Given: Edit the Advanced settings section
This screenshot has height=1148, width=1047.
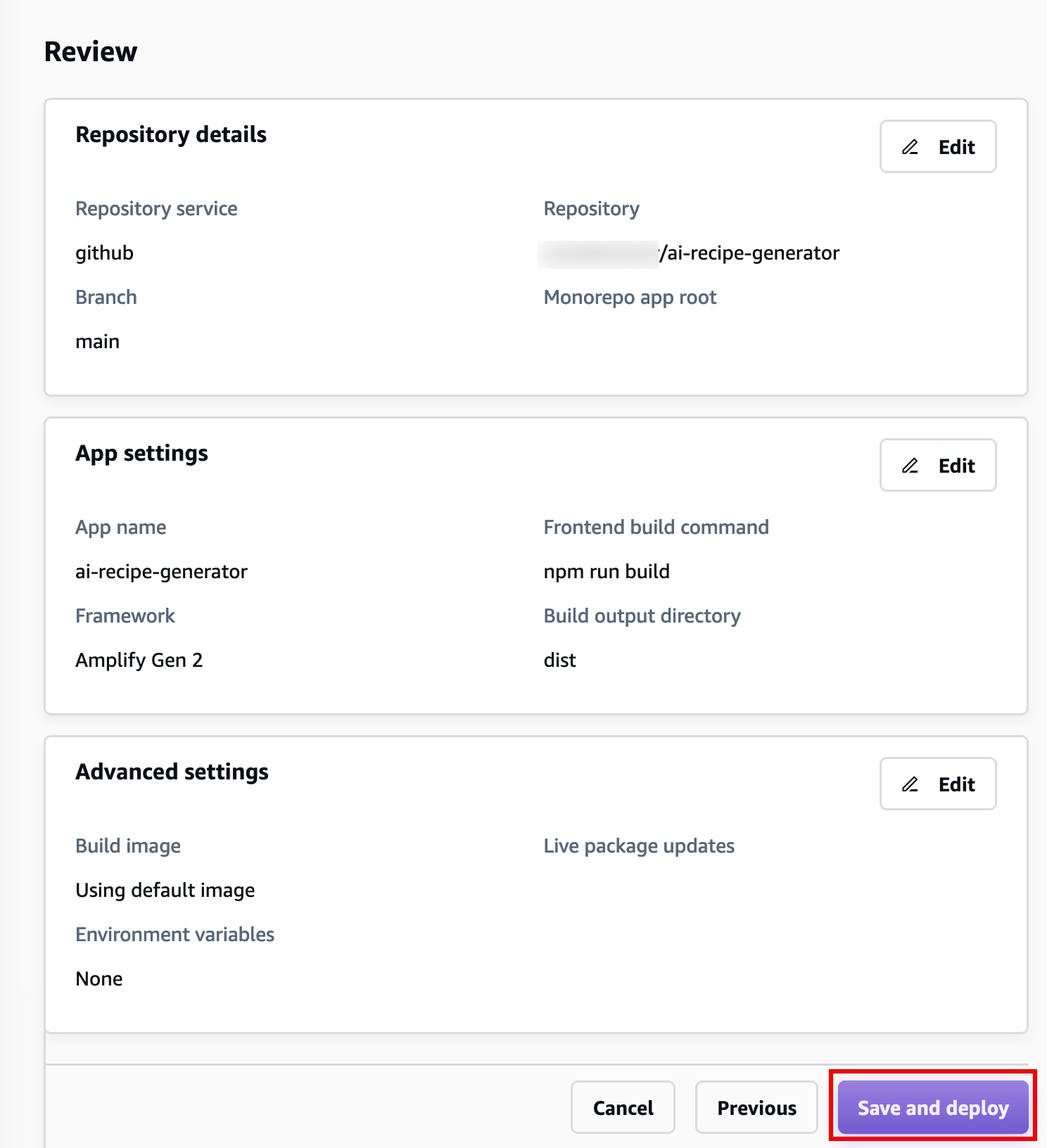Looking at the screenshot, I should tap(938, 784).
